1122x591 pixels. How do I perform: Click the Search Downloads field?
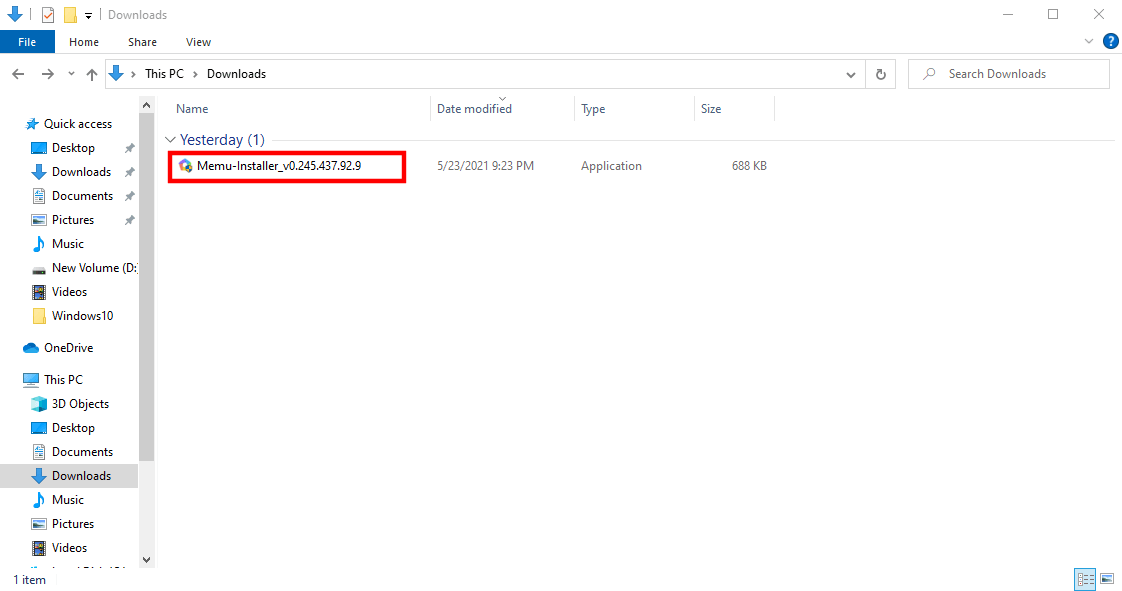[x=1008, y=74]
